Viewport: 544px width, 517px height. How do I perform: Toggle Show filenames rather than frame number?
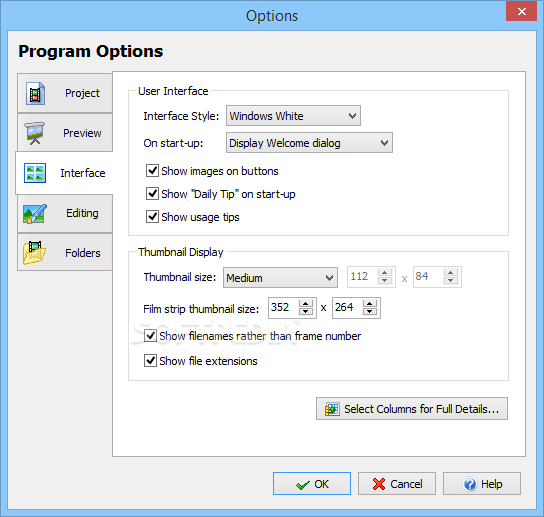(150, 336)
